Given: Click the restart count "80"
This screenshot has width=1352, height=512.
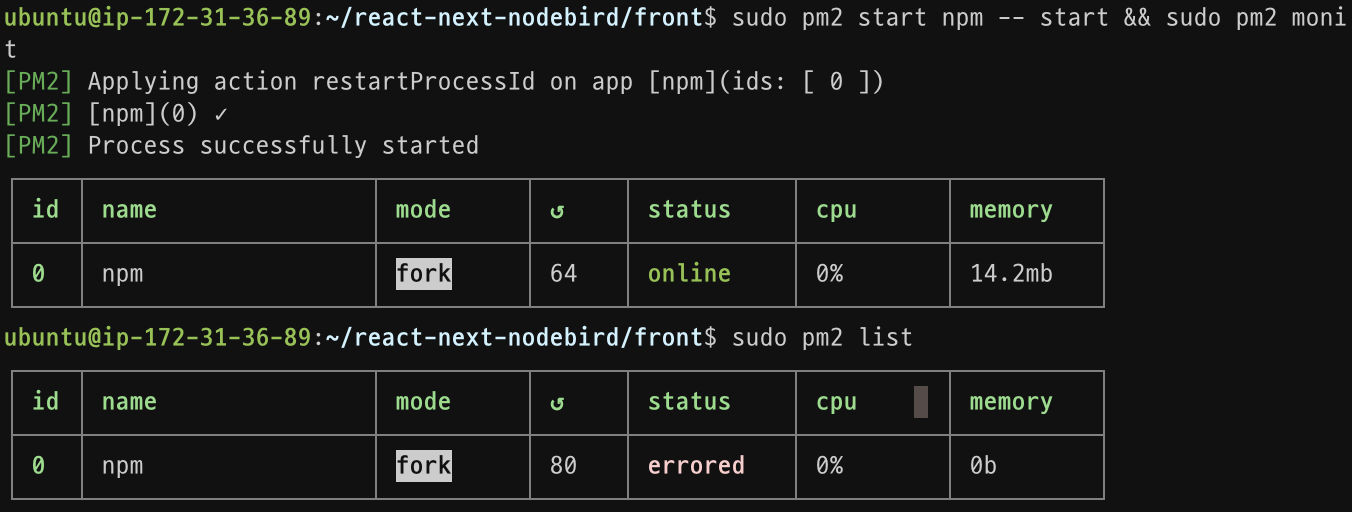Looking at the screenshot, I should click(x=563, y=465).
